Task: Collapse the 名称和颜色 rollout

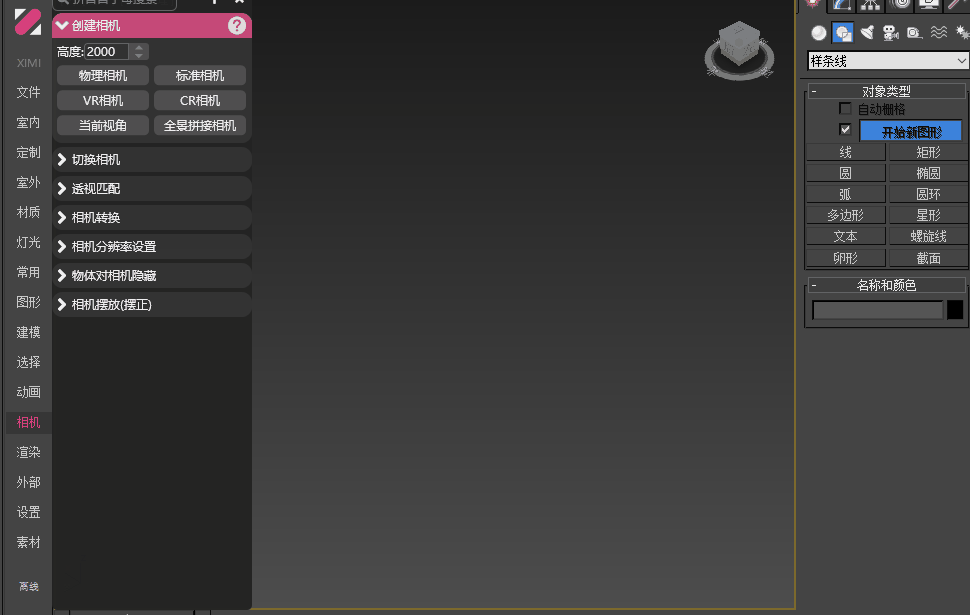Action: 886,285
